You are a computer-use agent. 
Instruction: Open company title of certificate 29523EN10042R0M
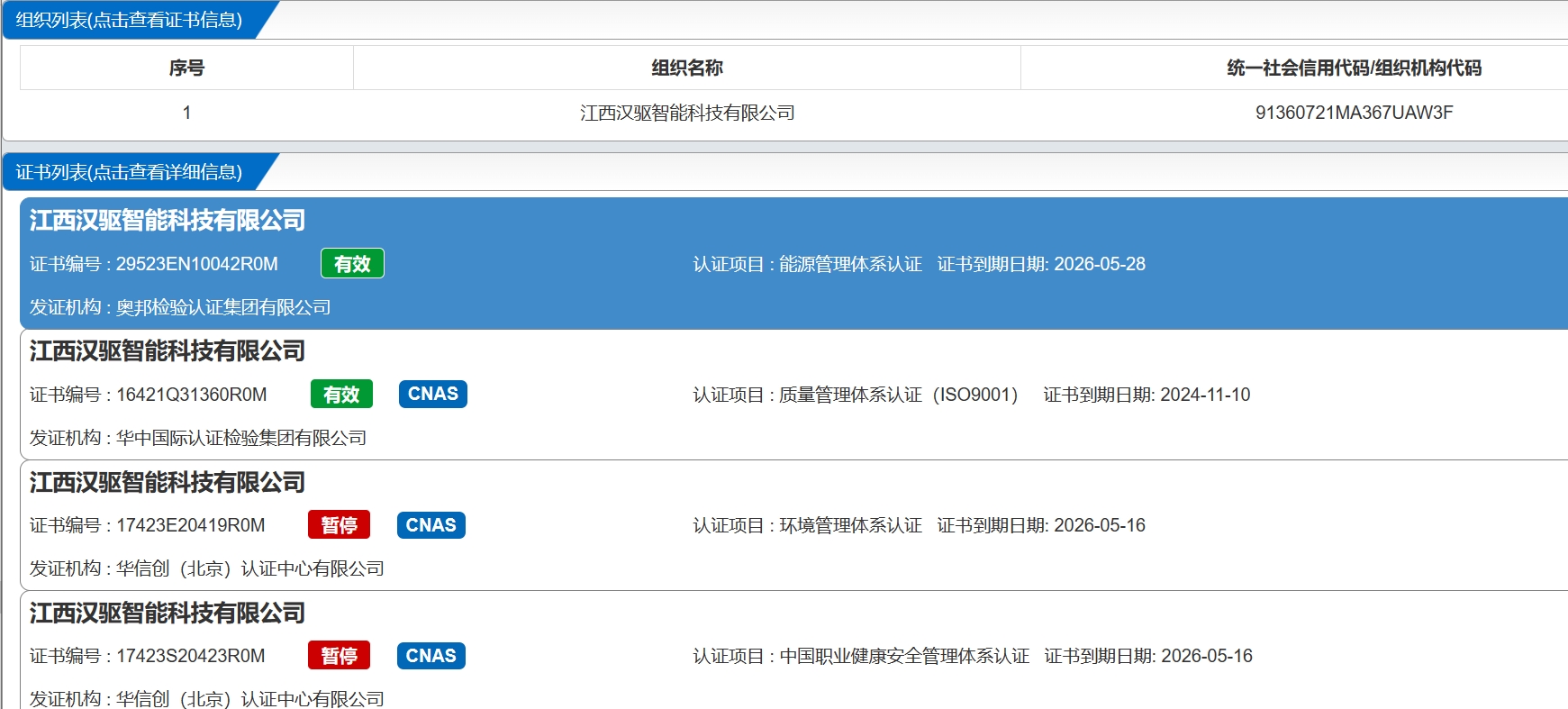click(x=168, y=220)
